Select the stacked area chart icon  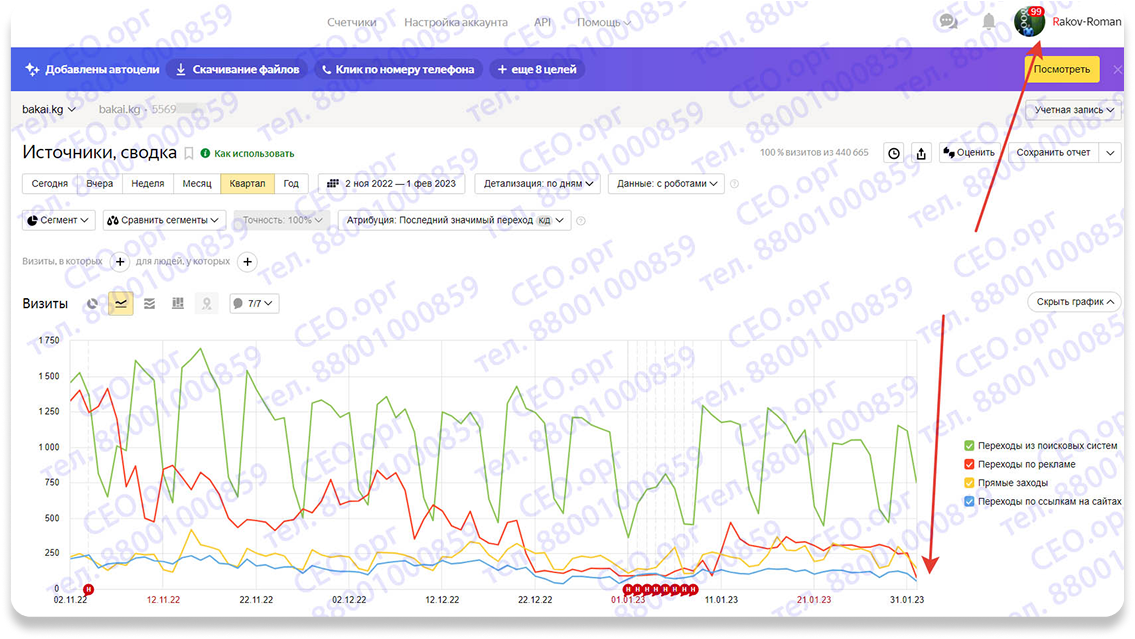[150, 303]
